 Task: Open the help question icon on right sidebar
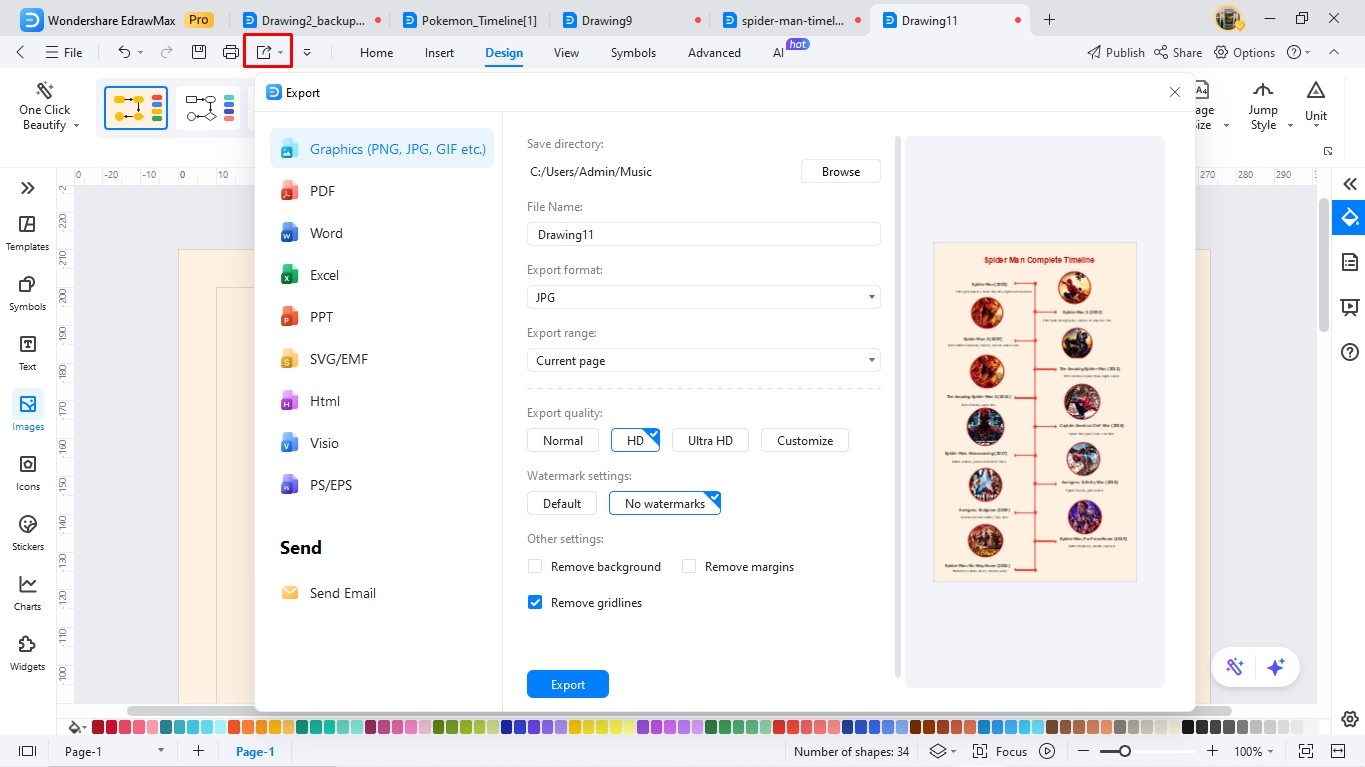1350,352
